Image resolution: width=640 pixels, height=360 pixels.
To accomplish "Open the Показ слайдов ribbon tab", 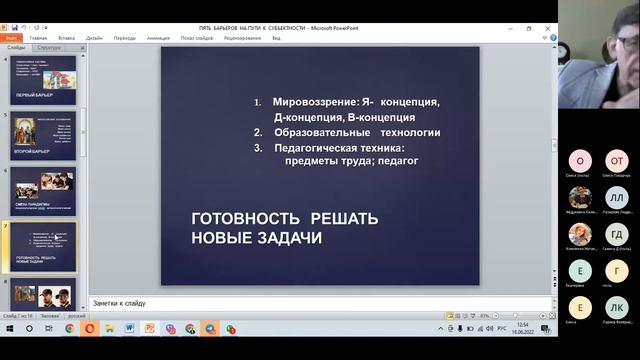I will click(x=197, y=38).
